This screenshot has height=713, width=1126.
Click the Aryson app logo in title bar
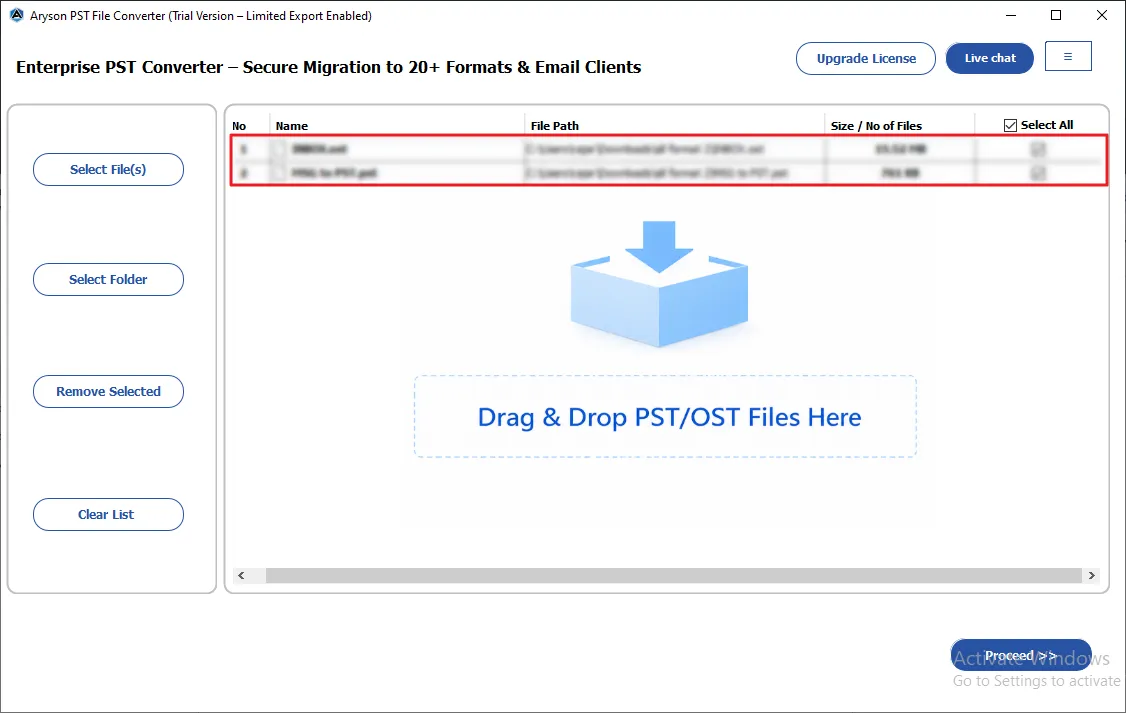17,15
